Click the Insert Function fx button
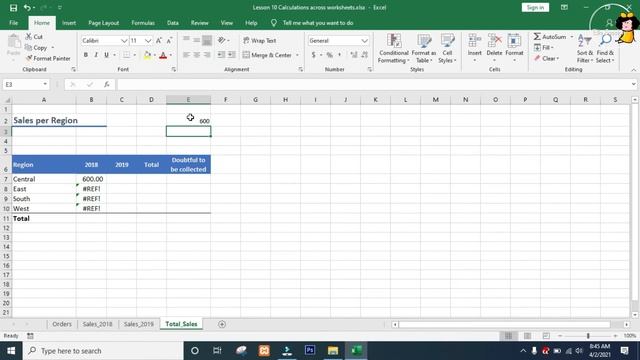Screen dimensions: 640x360 [x=107, y=84]
